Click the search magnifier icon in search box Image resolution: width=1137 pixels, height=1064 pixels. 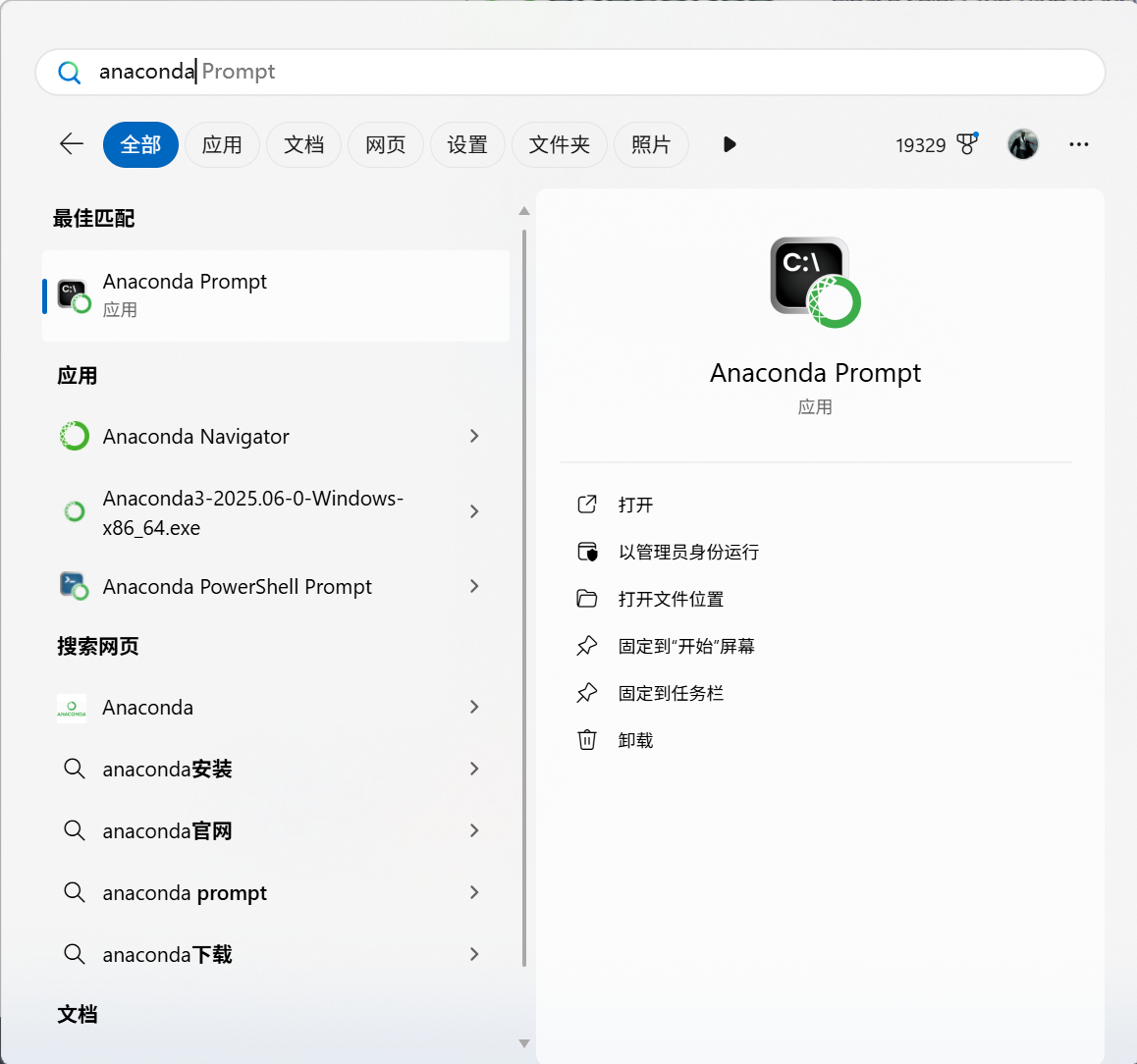[x=70, y=72]
